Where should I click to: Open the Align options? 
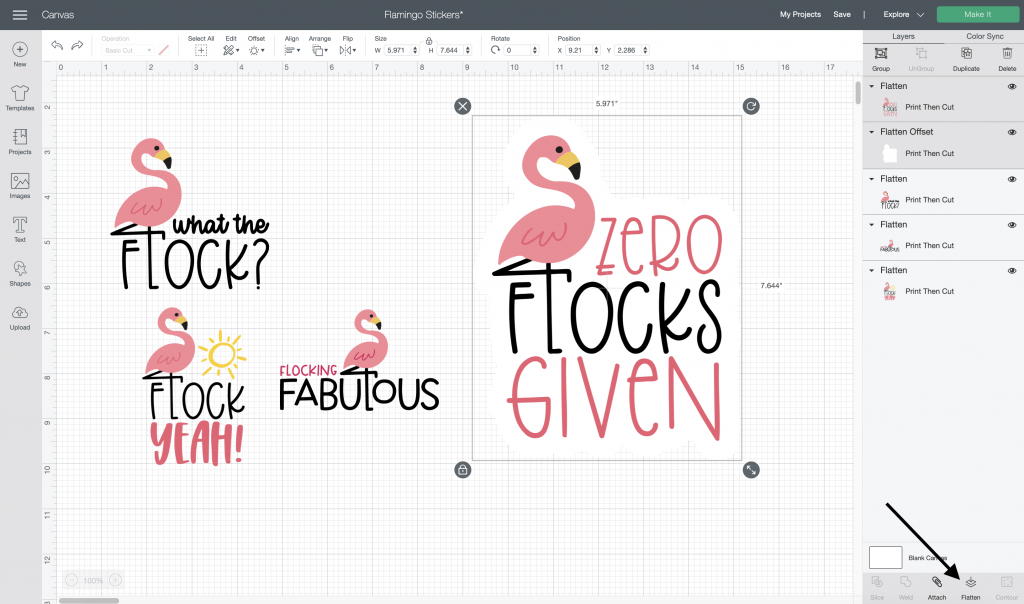(x=292, y=50)
